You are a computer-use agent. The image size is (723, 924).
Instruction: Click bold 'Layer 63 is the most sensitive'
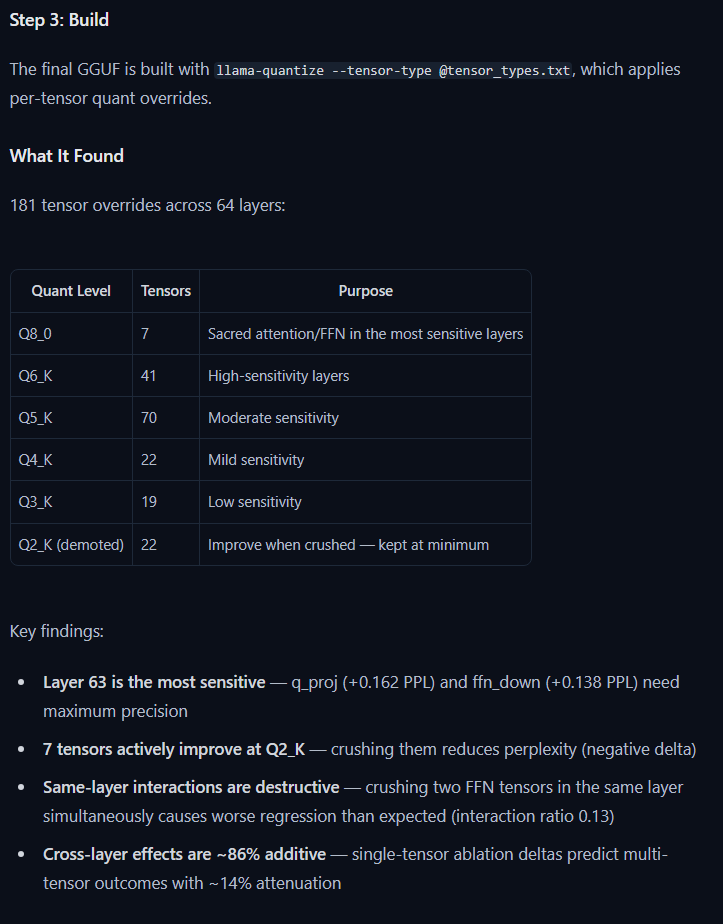(154, 682)
